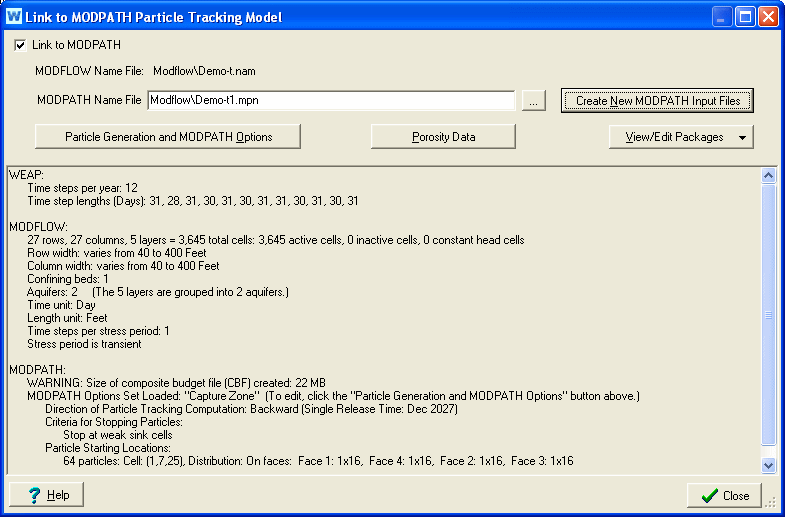
Task: Click the 'Modflow\Demo-t.nam' file name text
Action: (x=204, y=71)
